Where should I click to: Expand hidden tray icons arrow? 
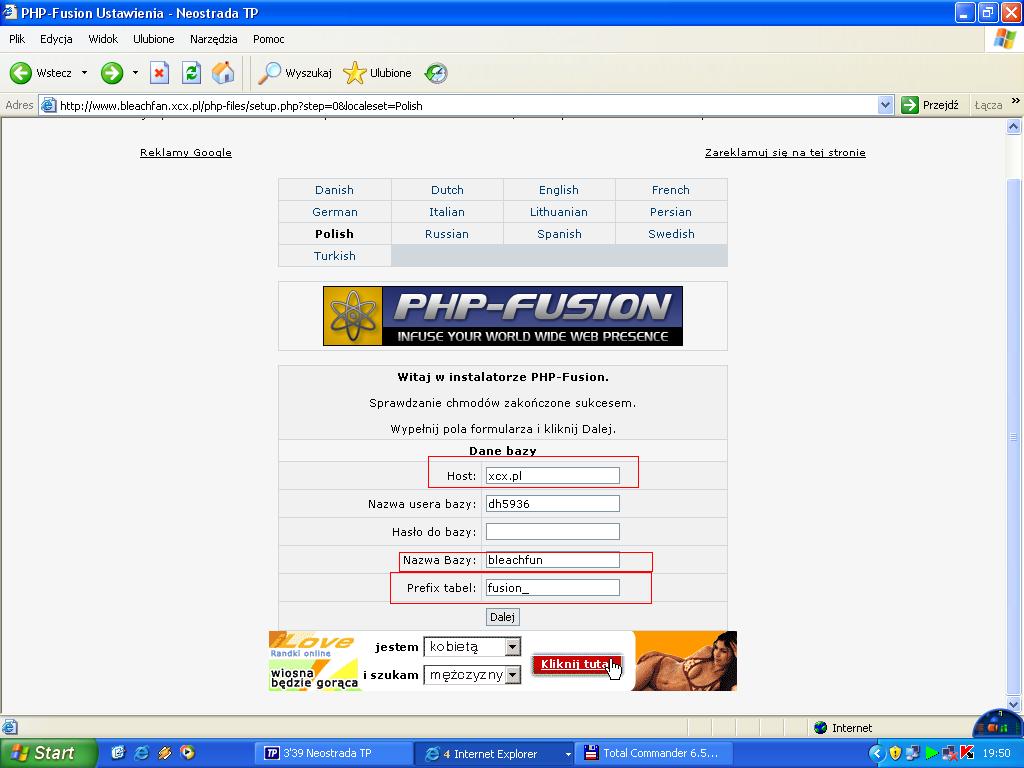pyautogui.click(x=877, y=753)
